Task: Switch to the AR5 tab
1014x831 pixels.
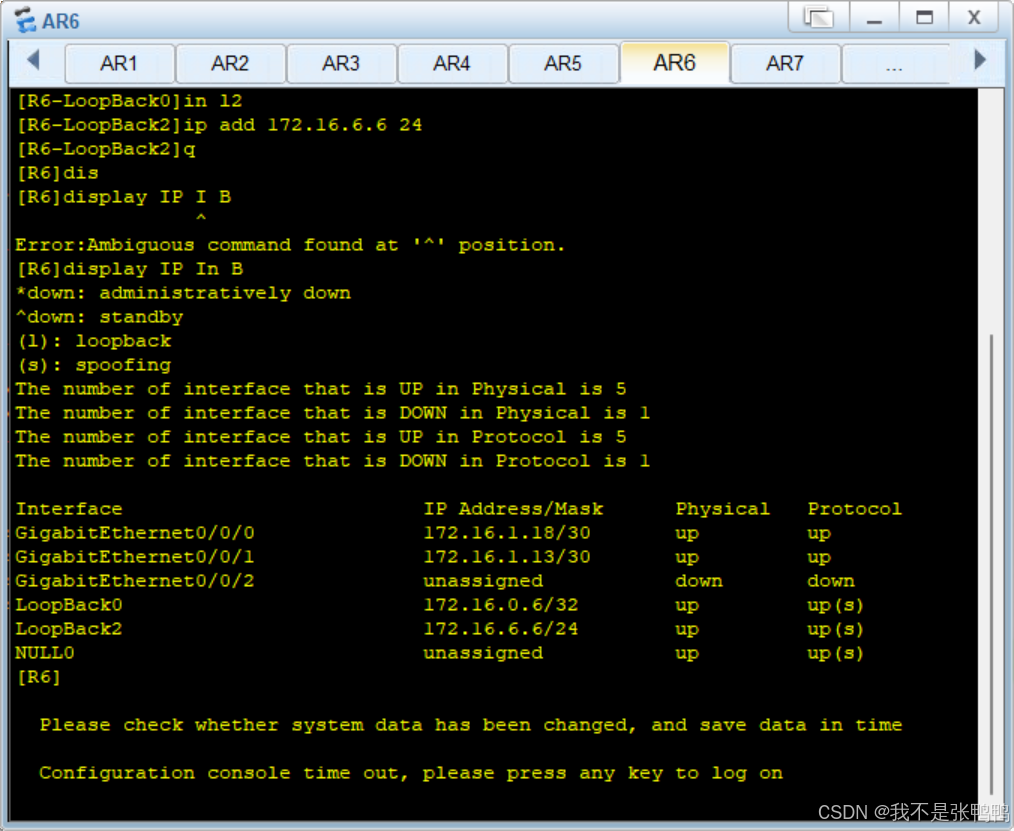Action: [563, 63]
